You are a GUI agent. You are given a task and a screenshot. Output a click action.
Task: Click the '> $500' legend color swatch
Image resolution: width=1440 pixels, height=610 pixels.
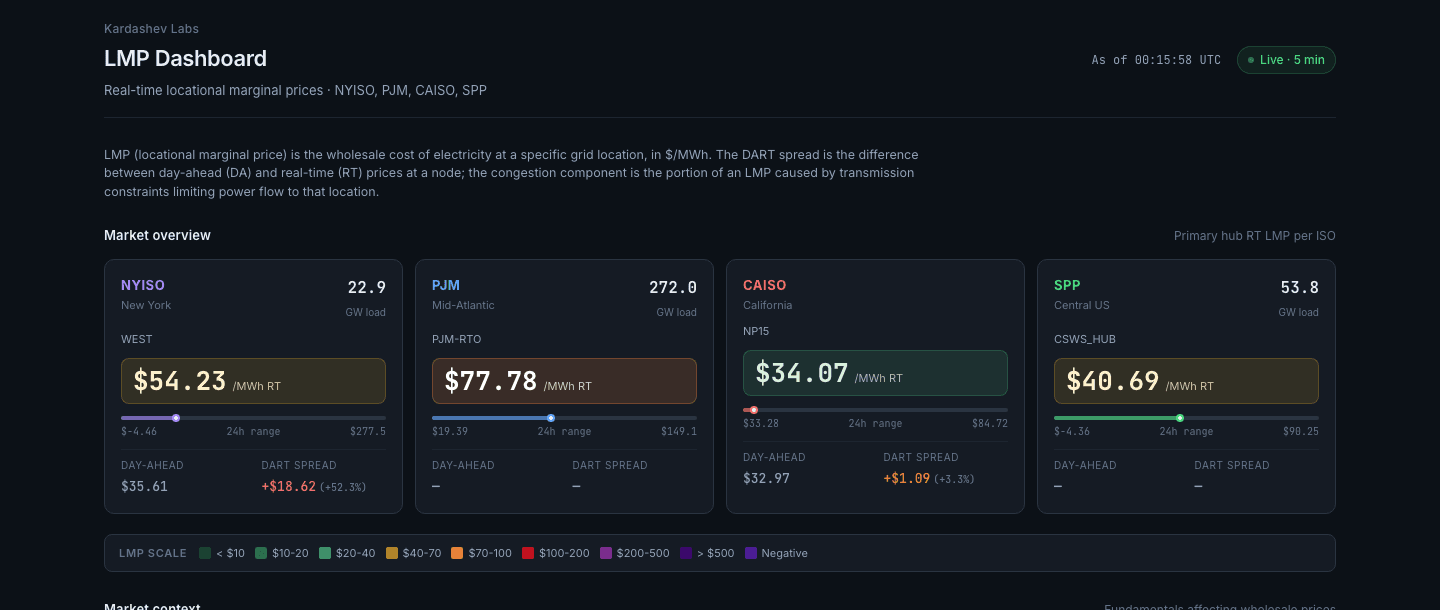[686, 553]
